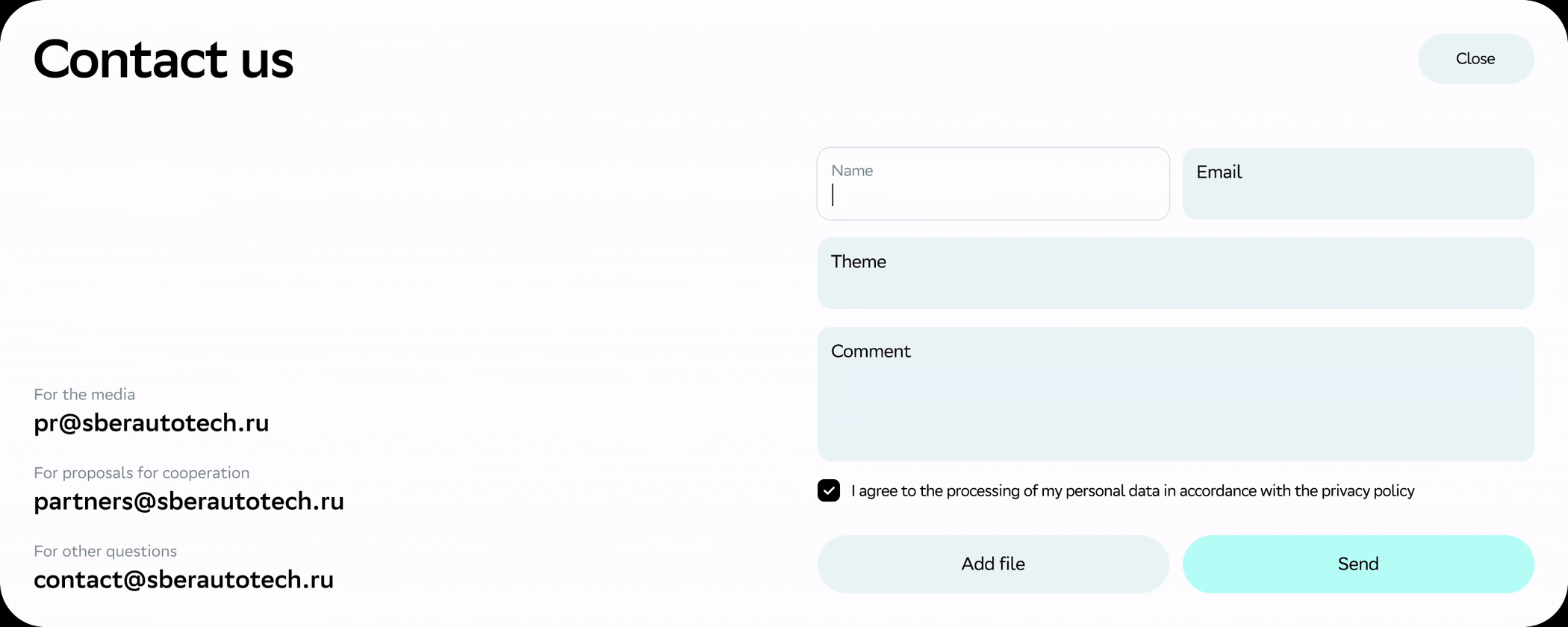Click the 'For the media' label
This screenshot has height=627, width=1568.
pos(84,395)
